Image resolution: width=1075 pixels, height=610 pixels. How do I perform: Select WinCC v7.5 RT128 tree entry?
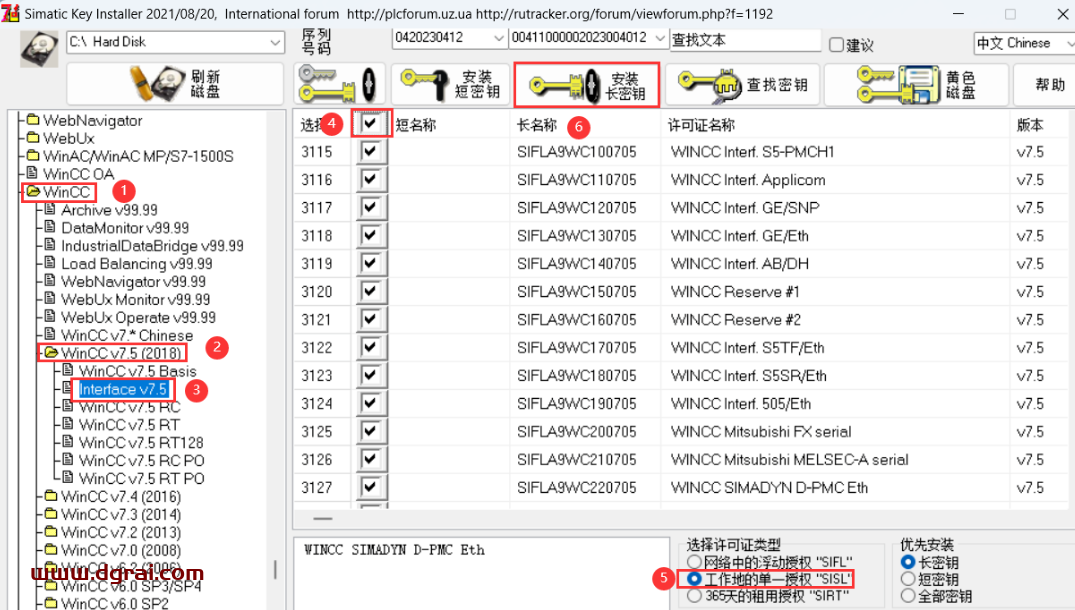tap(140, 443)
